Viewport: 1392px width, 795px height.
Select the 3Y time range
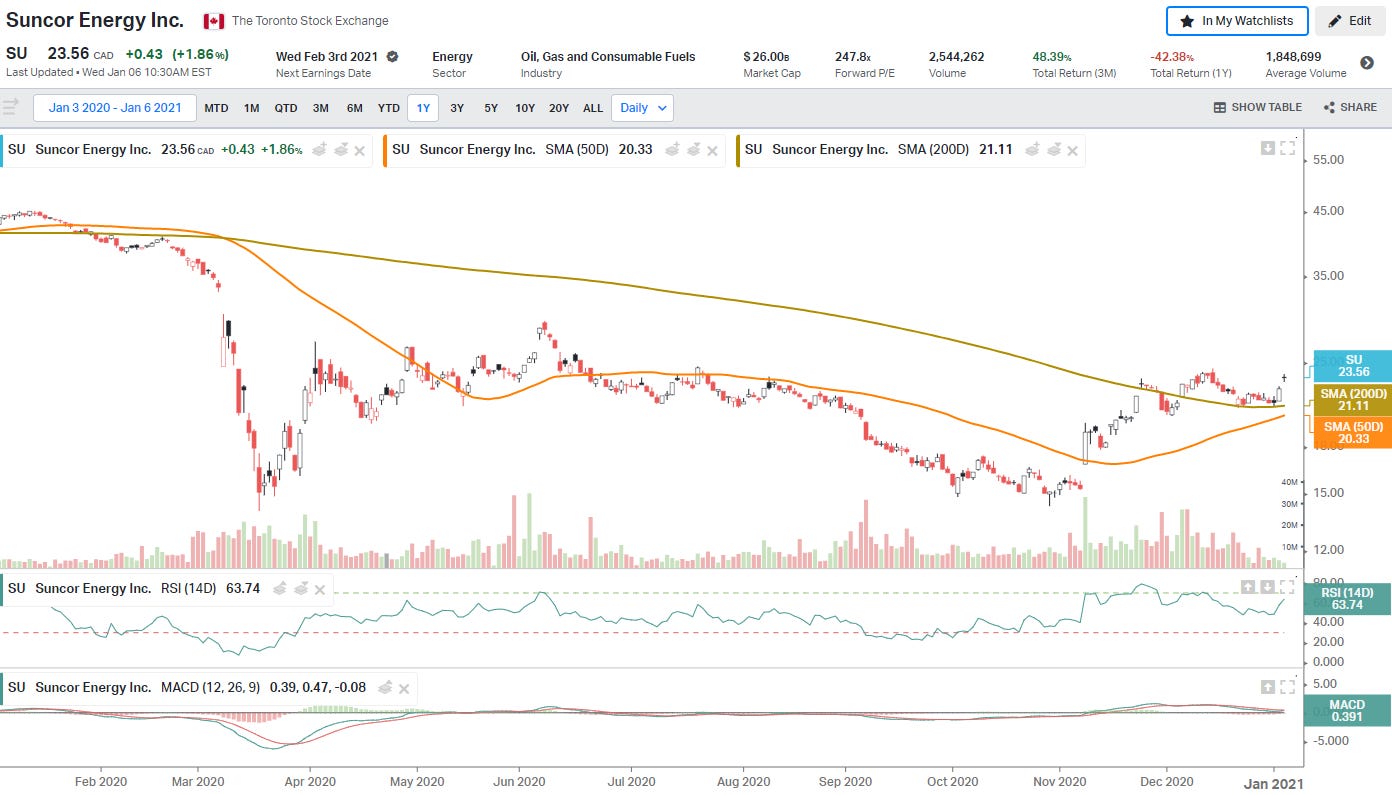457,108
